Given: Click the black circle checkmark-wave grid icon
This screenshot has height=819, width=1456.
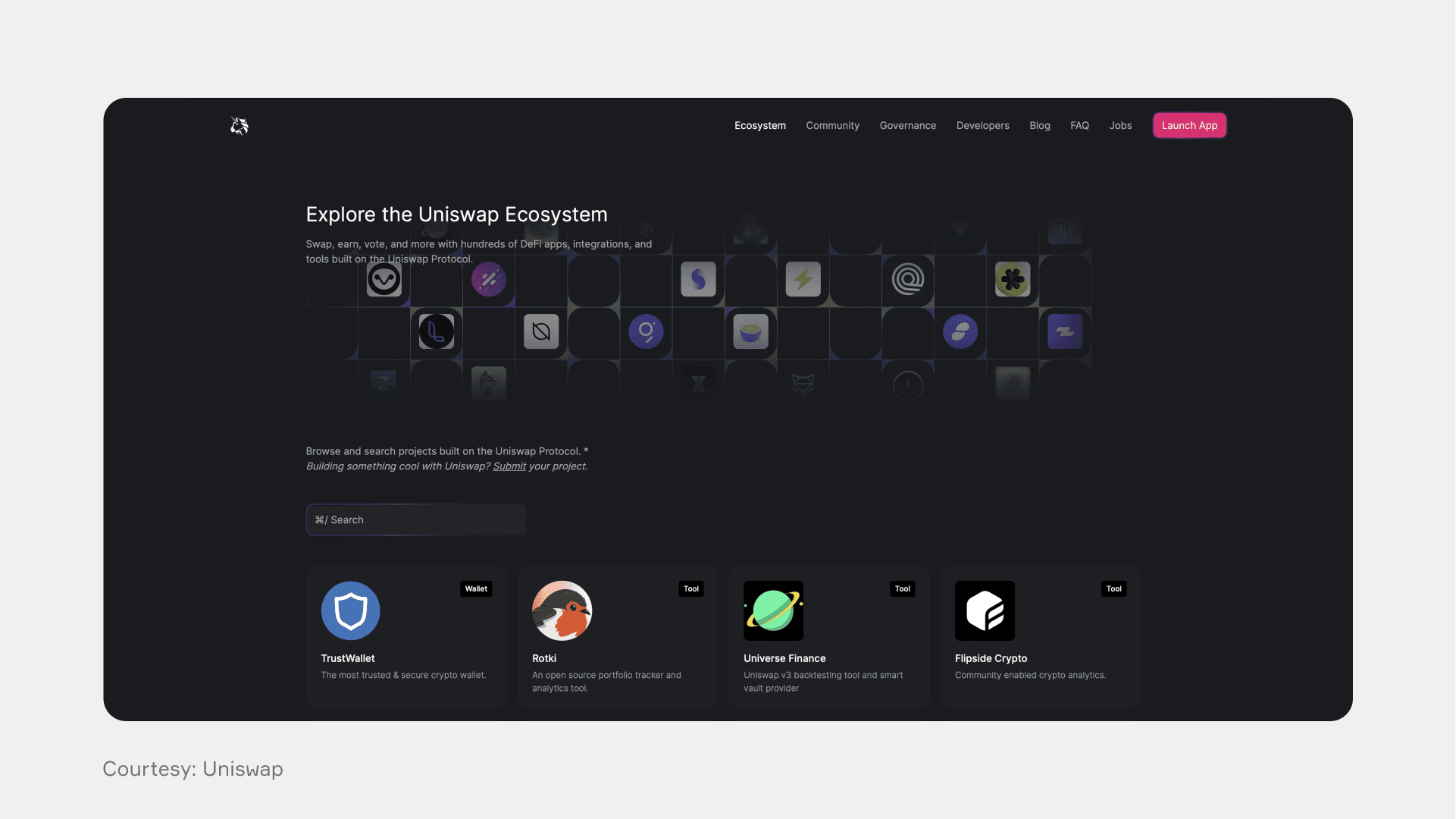Looking at the screenshot, I should (x=384, y=280).
